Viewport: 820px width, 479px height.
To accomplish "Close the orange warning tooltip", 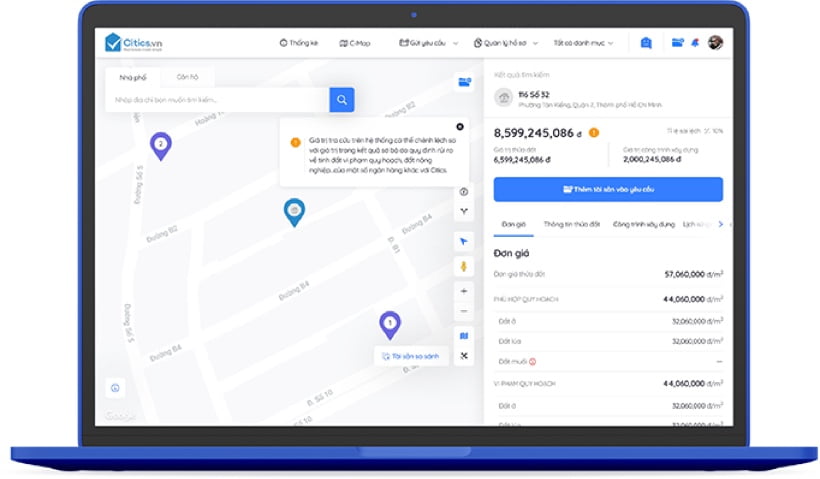I will click(x=460, y=127).
